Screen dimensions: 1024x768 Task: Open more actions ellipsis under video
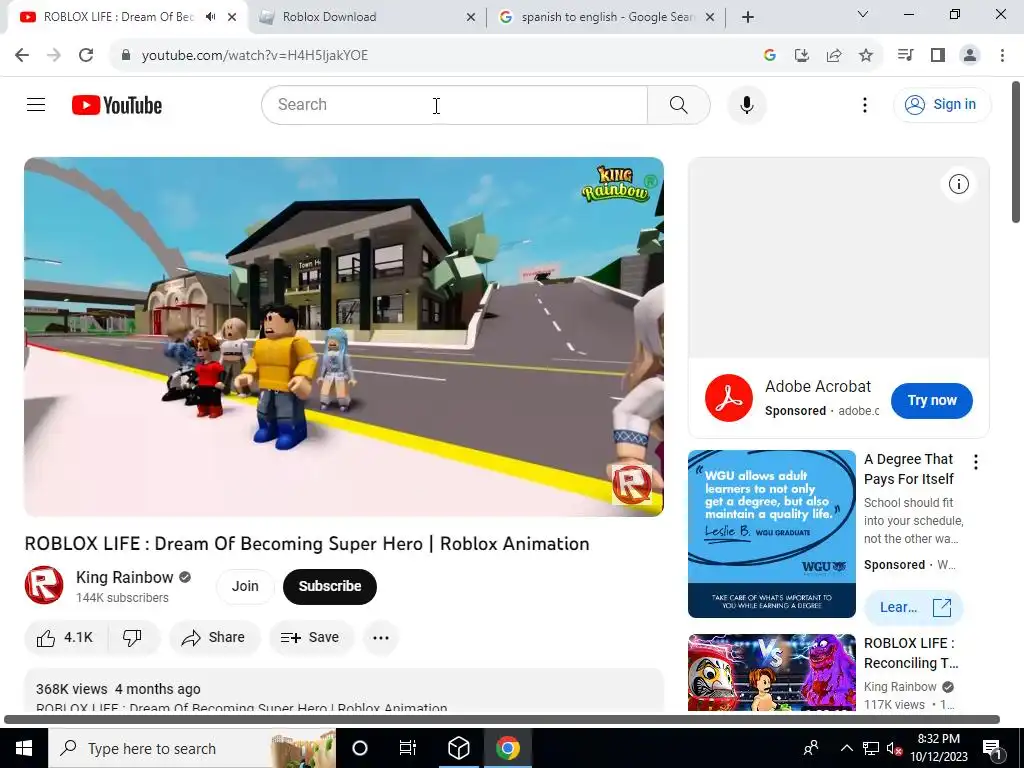tap(381, 637)
